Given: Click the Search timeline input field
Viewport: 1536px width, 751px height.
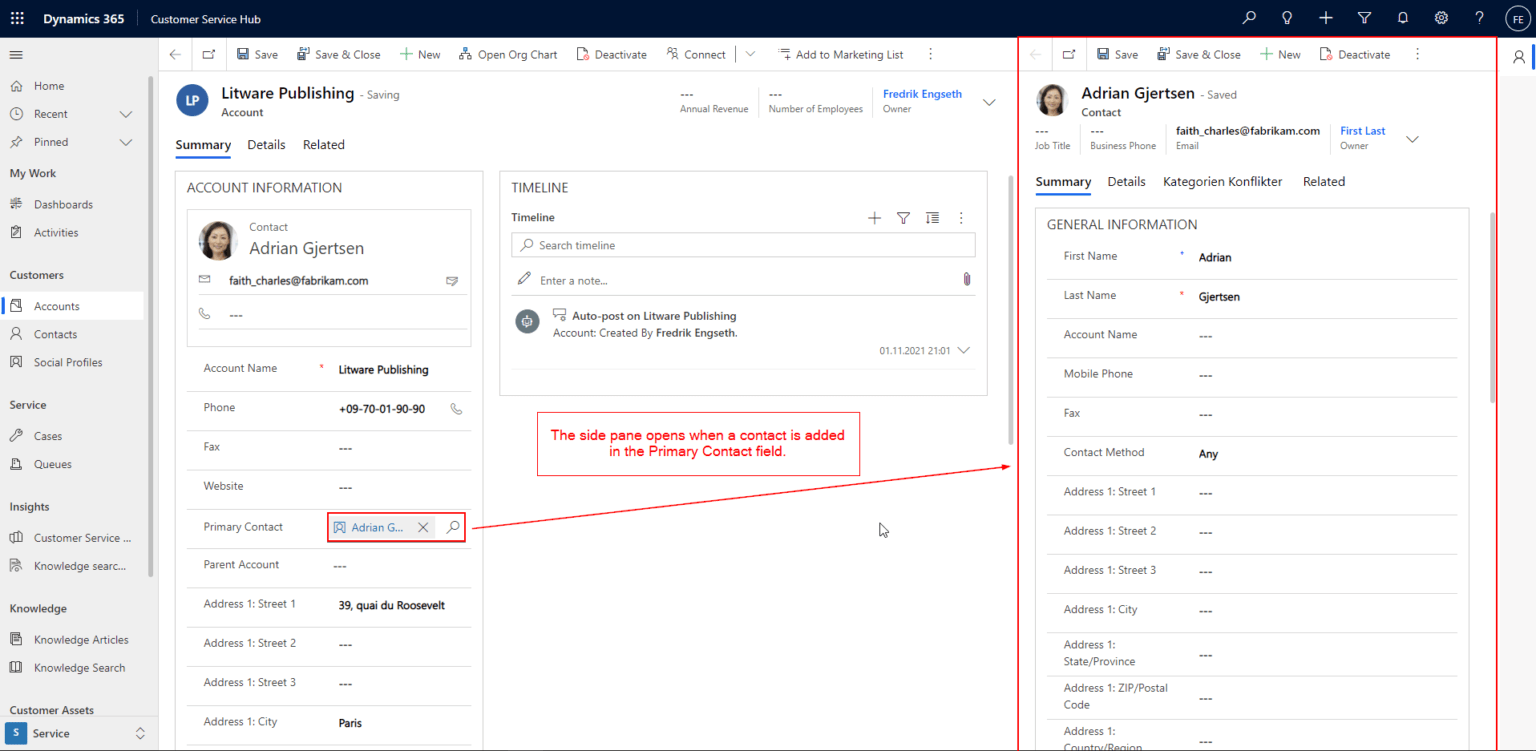Looking at the screenshot, I should pos(742,245).
